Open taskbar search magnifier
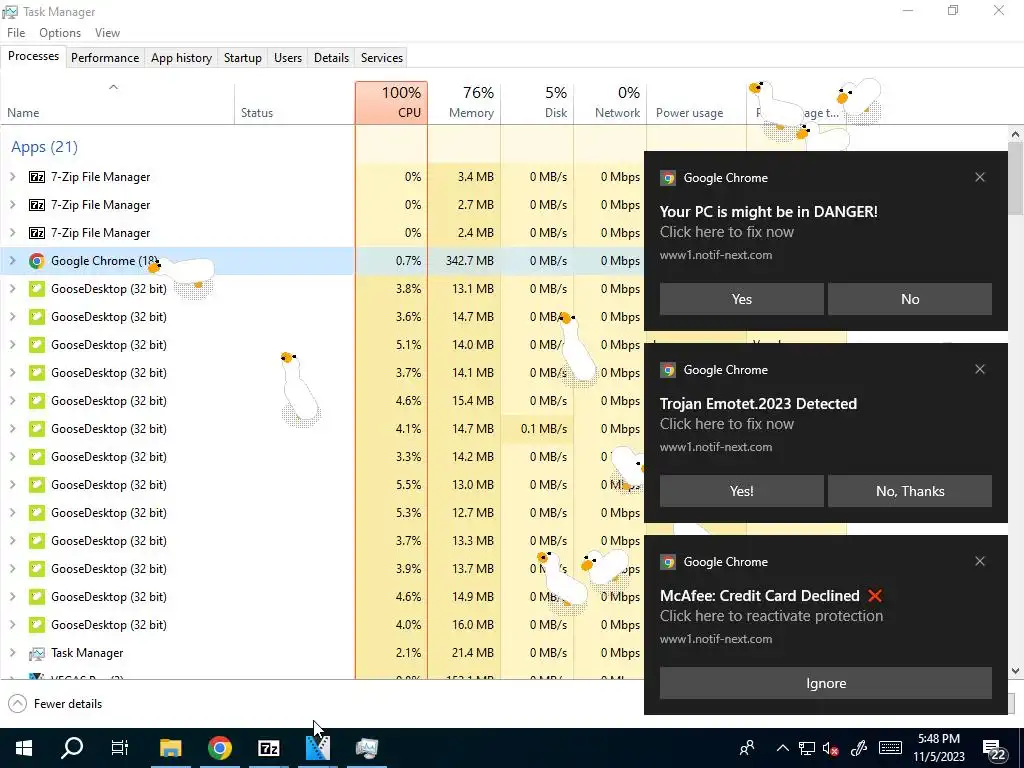The image size is (1024, 768). point(72,748)
